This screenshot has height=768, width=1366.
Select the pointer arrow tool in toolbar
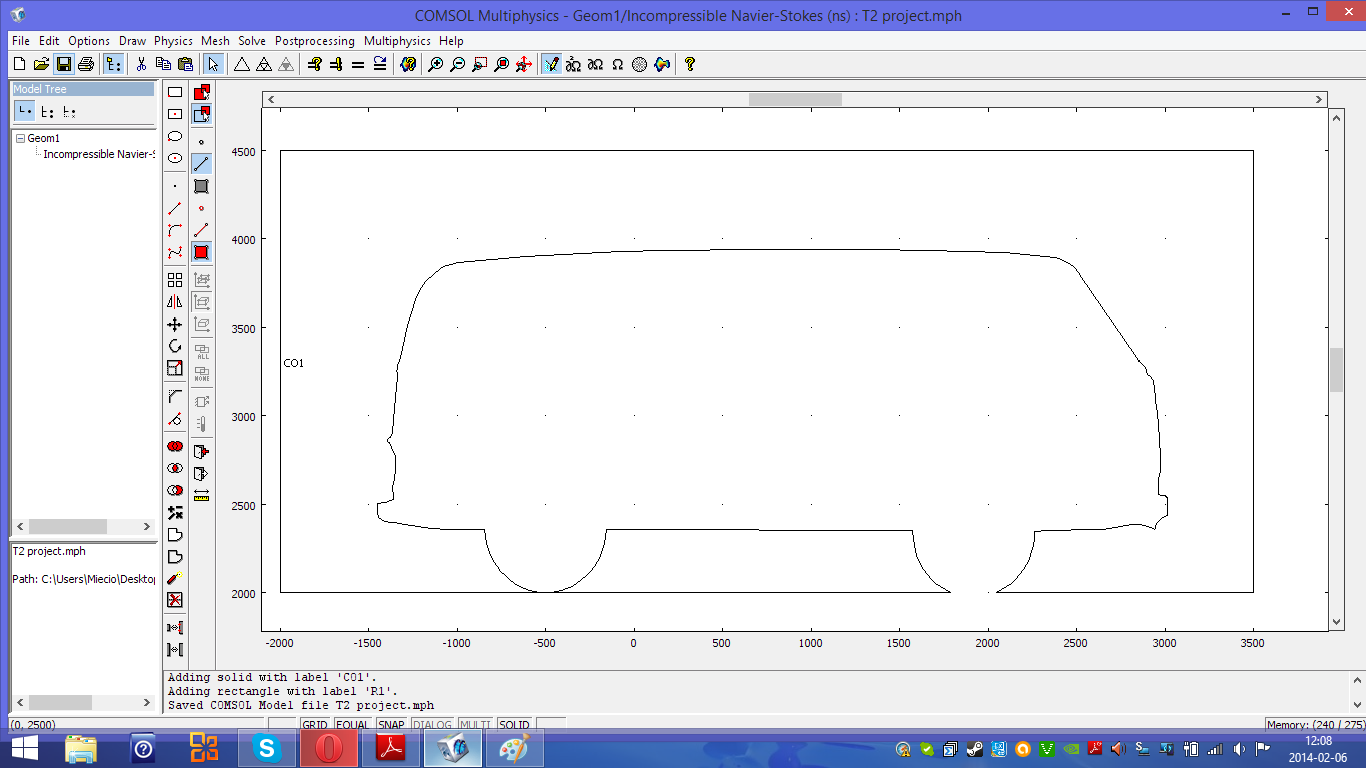[x=213, y=64]
